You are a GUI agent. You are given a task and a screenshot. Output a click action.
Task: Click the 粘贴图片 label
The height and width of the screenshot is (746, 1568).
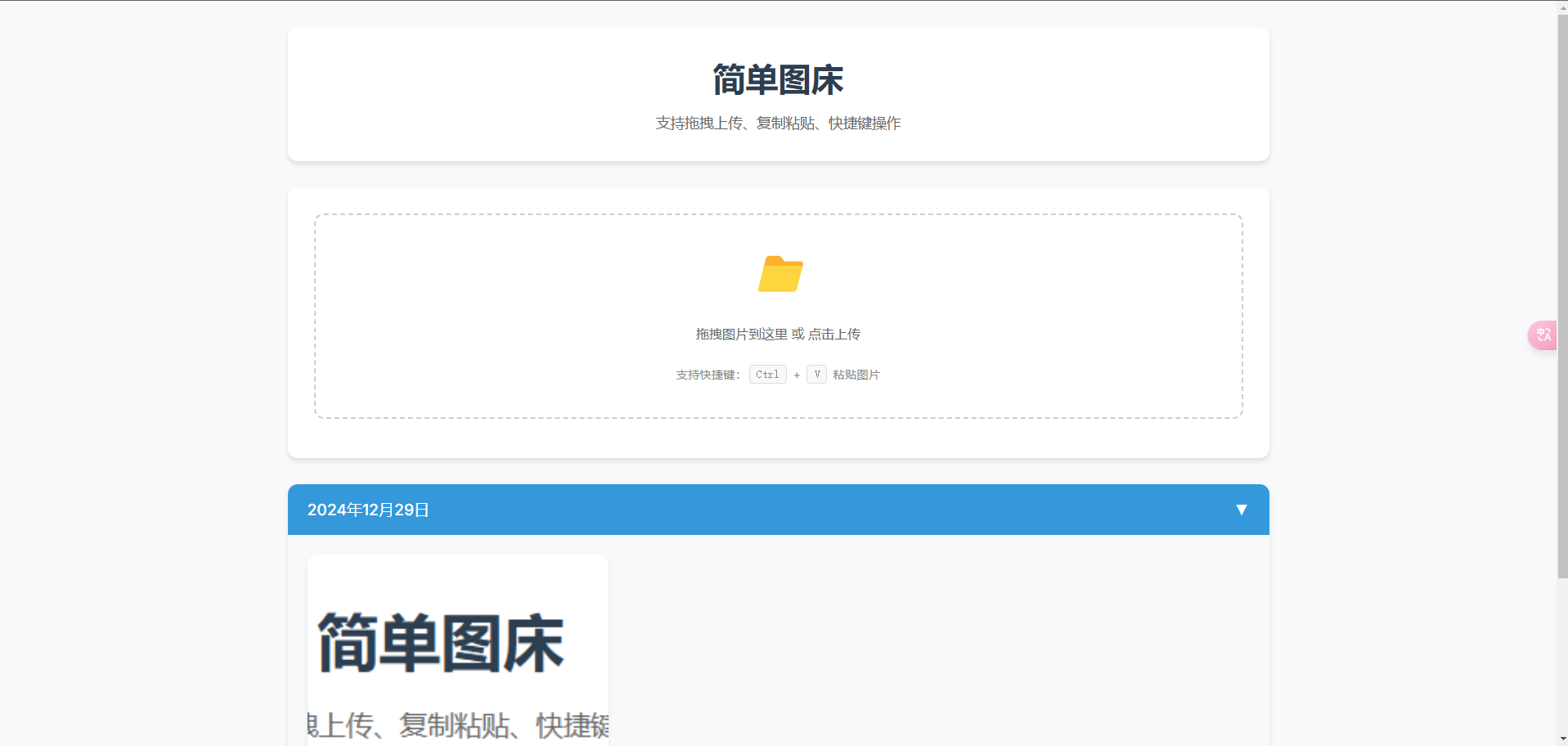click(x=856, y=375)
